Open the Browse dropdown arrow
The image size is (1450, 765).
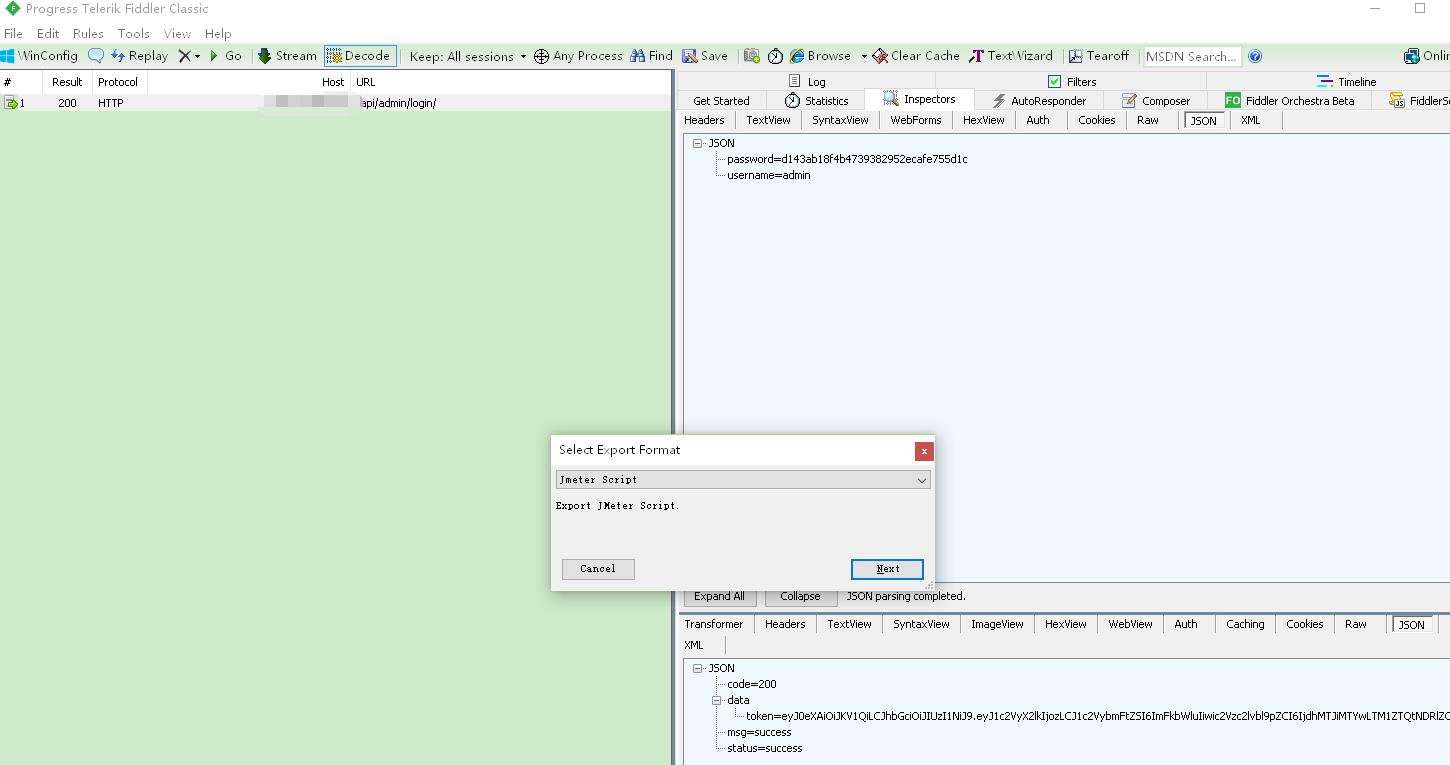(864, 56)
